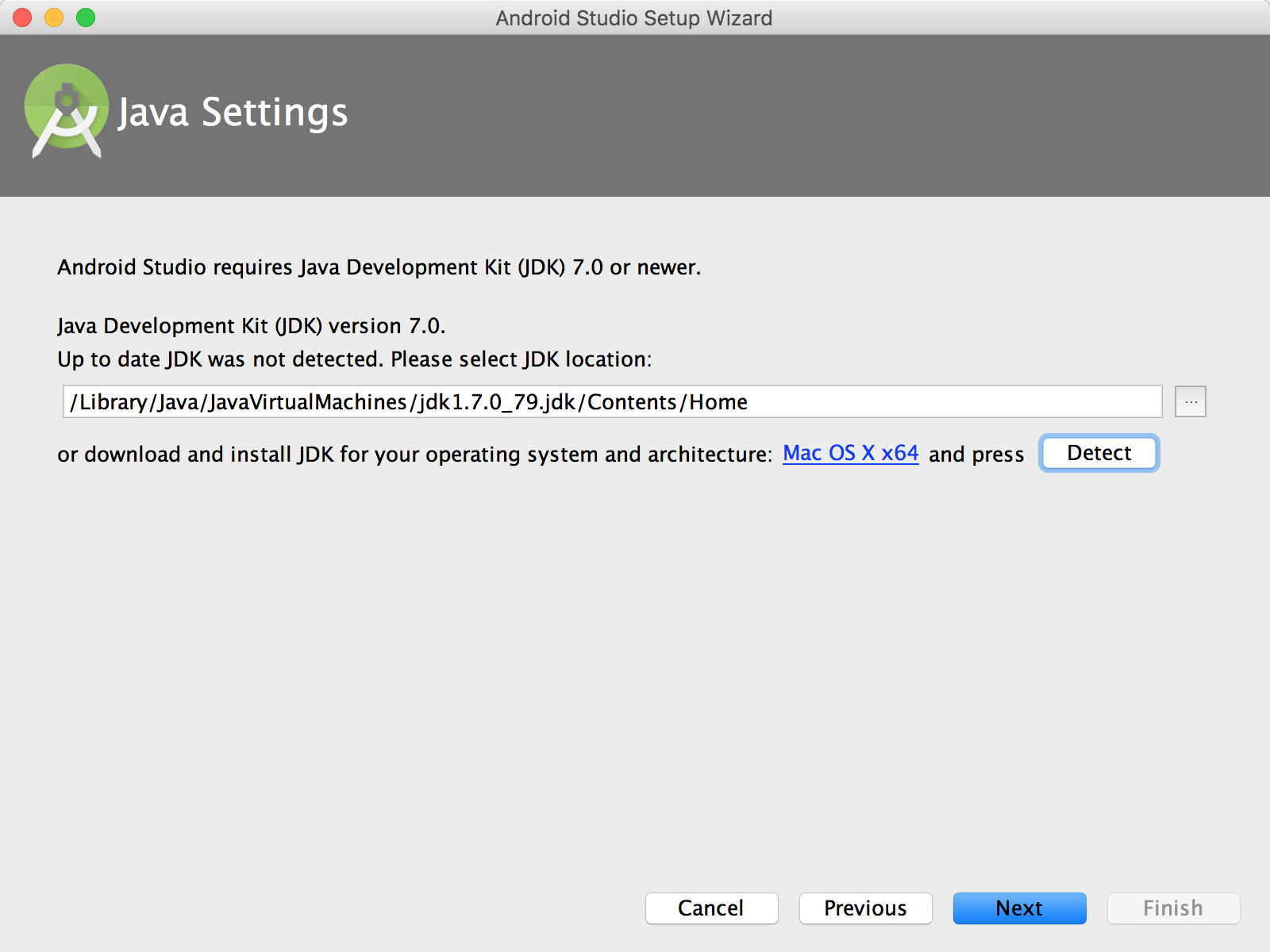This screenshot has height=952, width=1270.
Task: Open the Mac OS X x64 download link
Action: pos(850,453)
